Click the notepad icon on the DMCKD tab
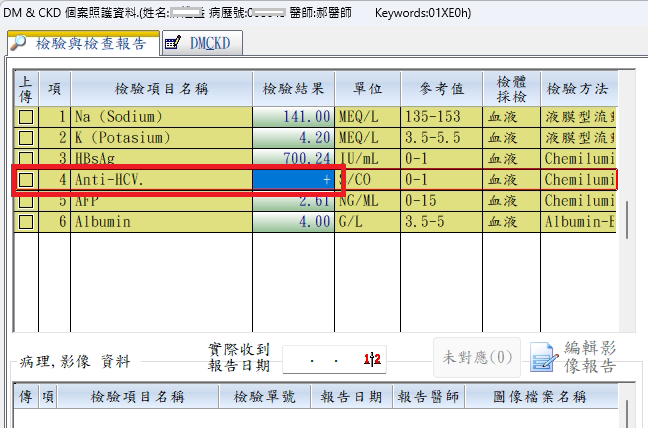The width and height of the screenshot is (648, 428). click(x=173, y=44)
